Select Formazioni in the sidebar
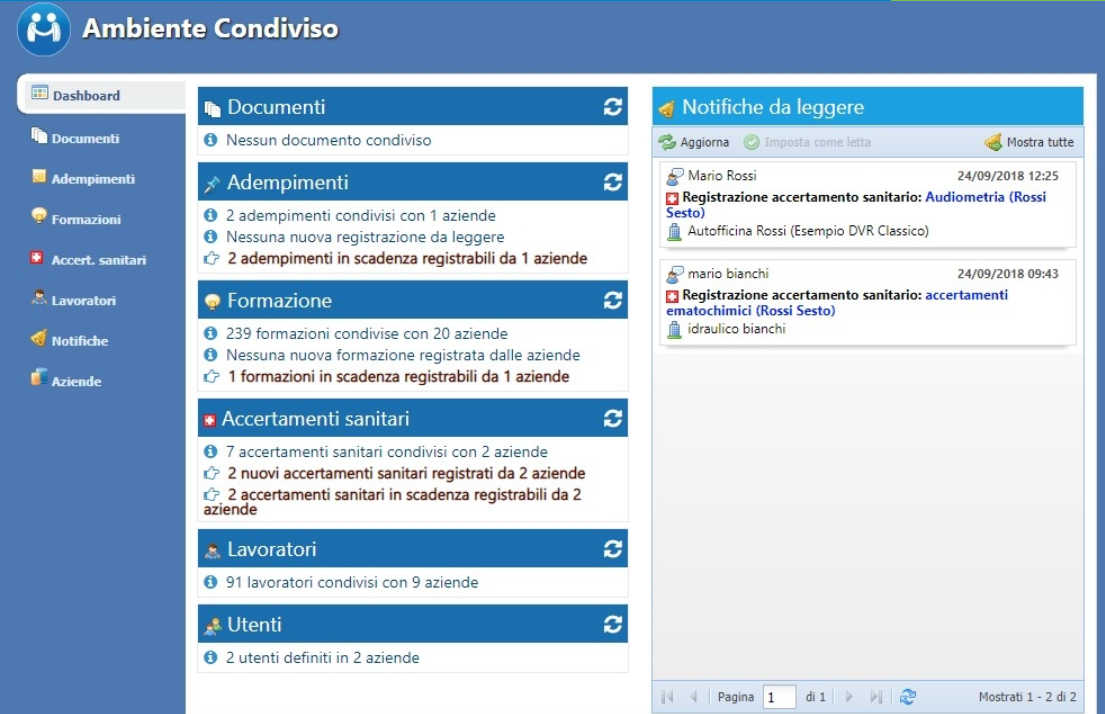 coord(85,219)
